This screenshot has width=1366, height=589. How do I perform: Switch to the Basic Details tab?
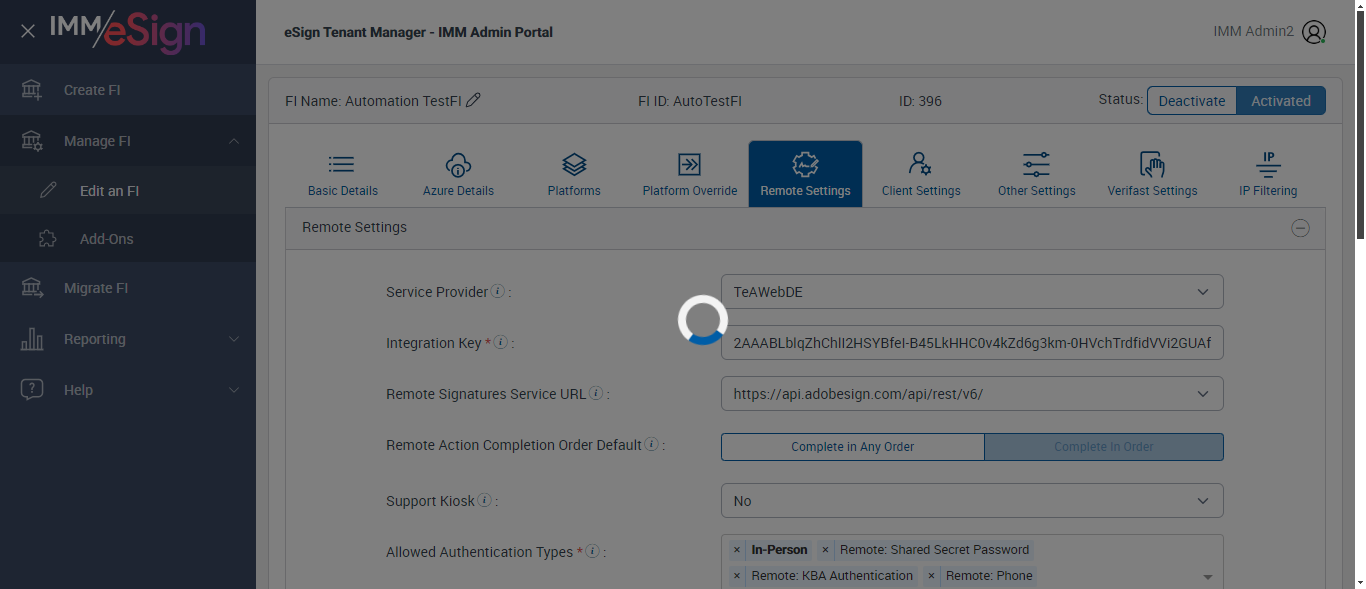click(x=343, y=174)
